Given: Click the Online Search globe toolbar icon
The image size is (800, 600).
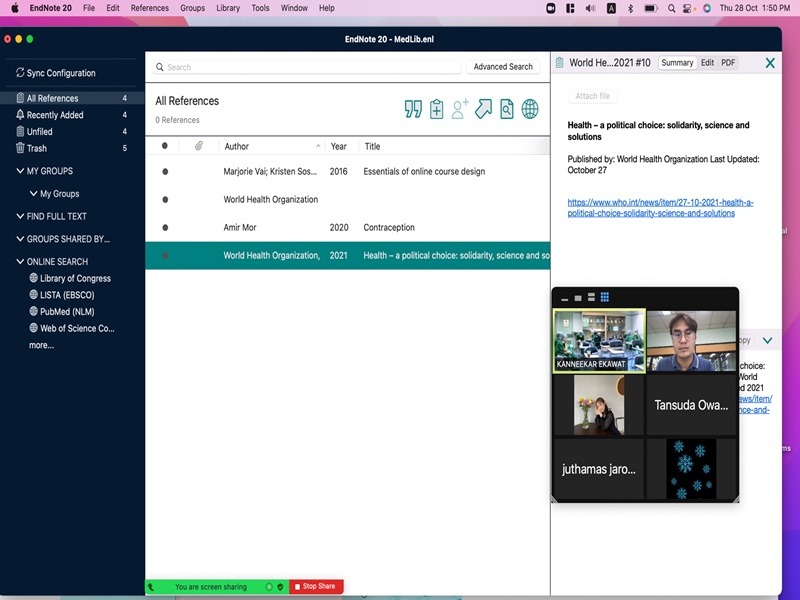Looking at the screenshot, I should click(530, 109).
